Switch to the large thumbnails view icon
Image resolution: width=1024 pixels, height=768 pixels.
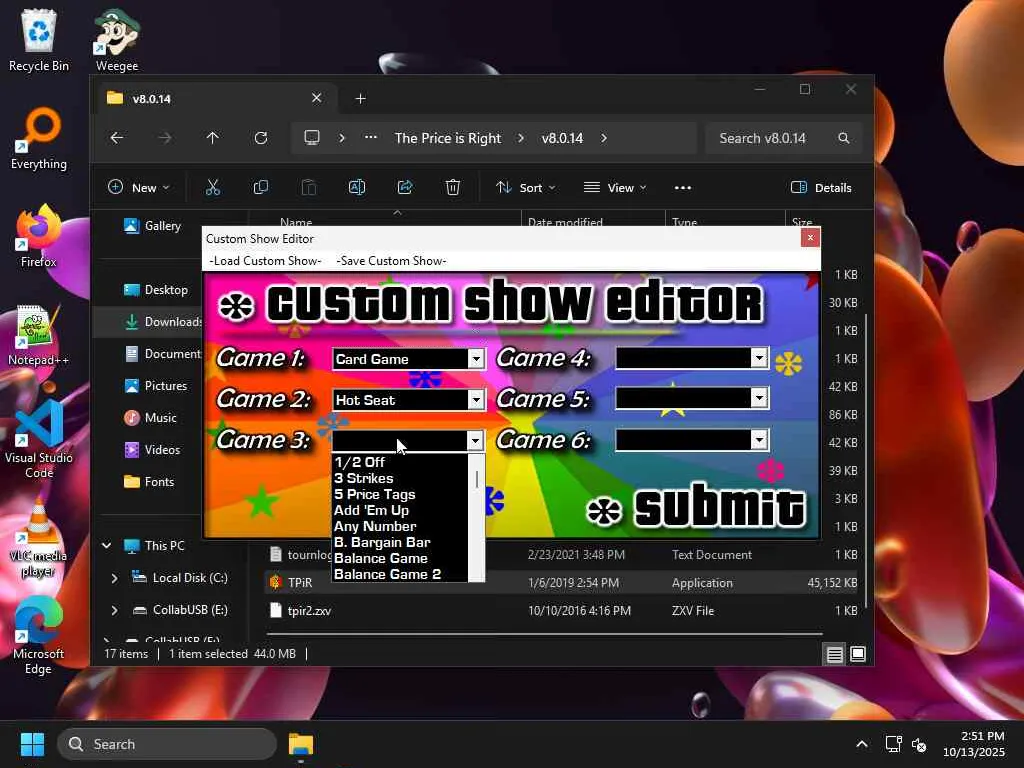[x=858, y=654]
